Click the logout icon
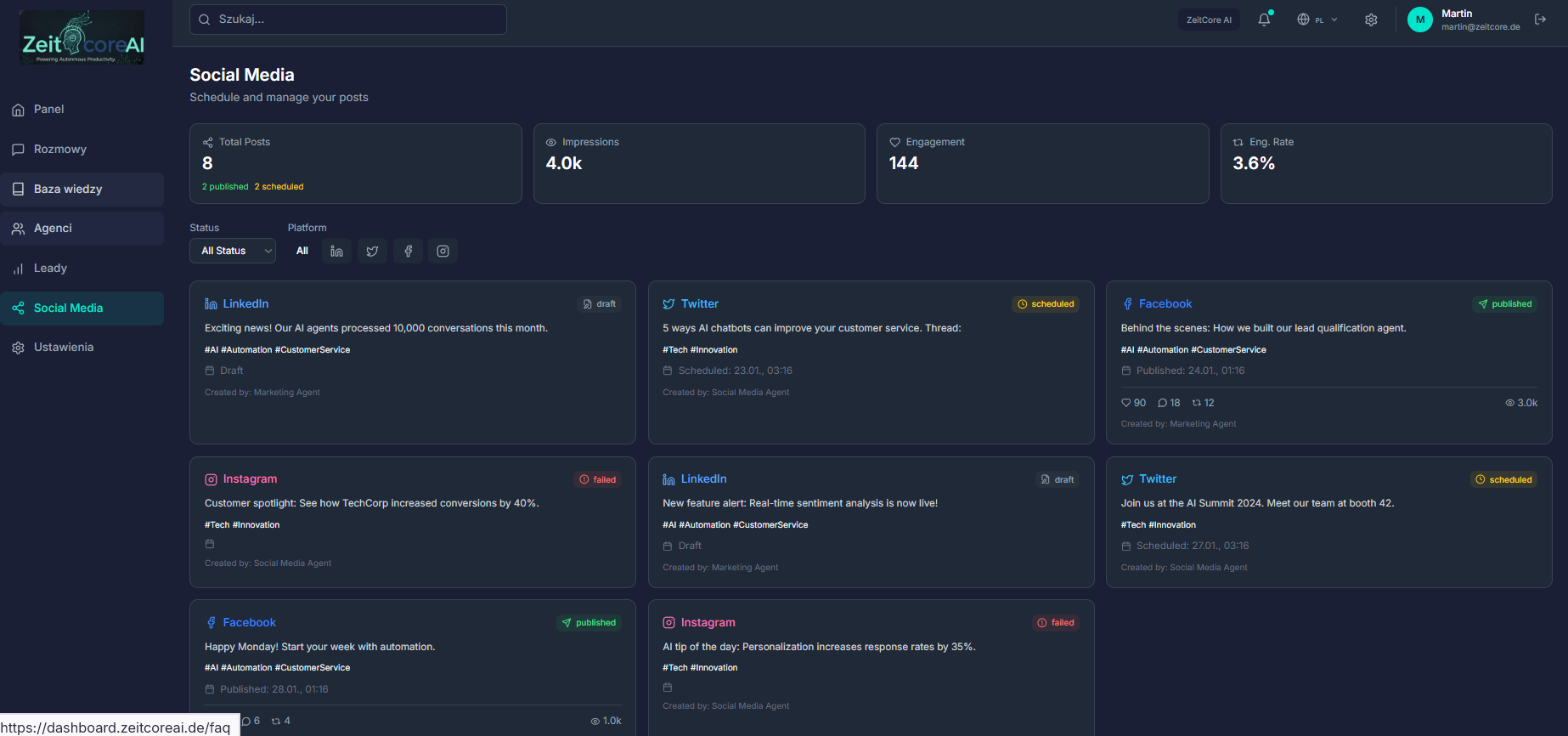 (1540, 20)
